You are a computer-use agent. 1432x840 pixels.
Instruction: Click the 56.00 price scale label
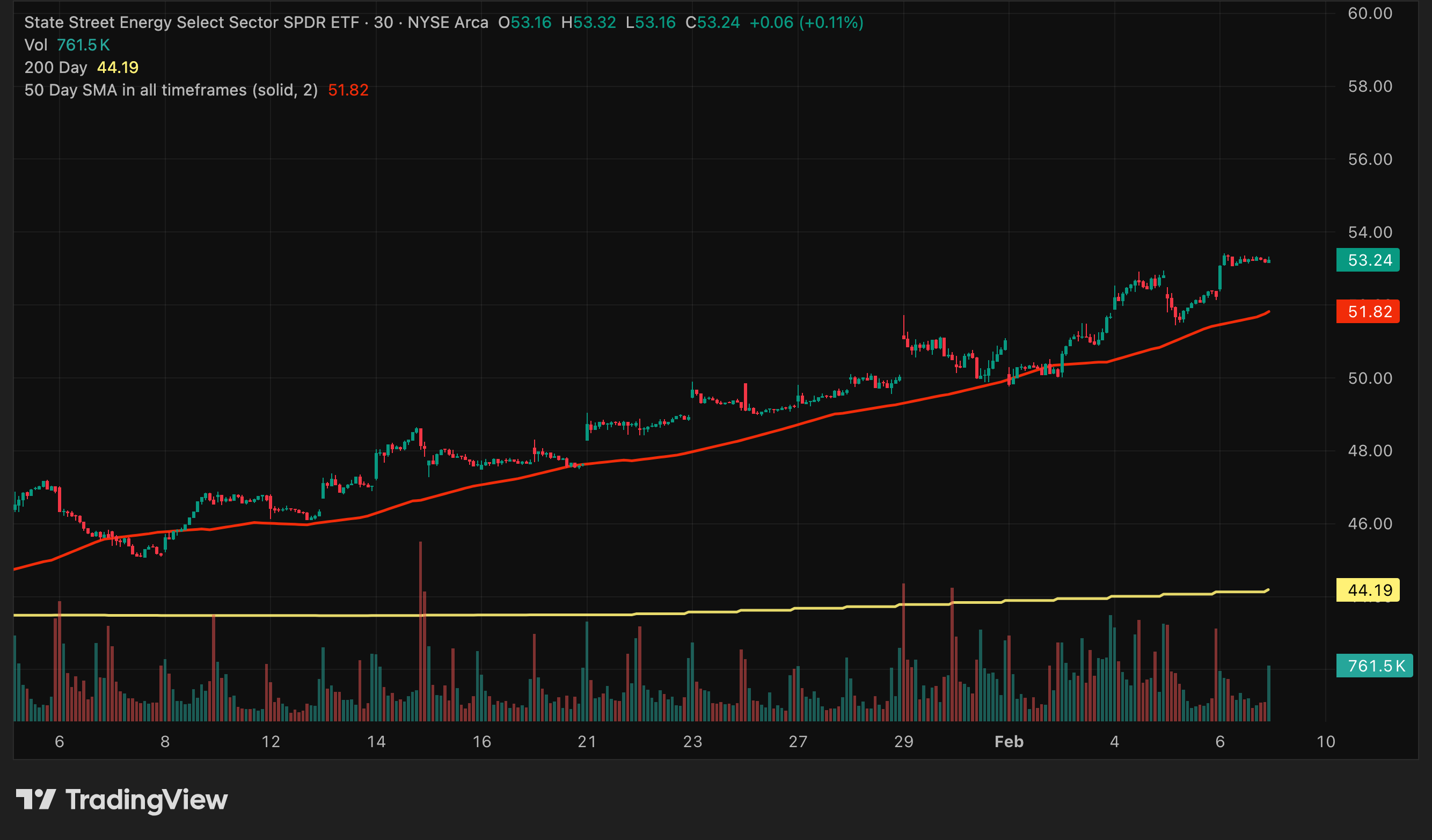1370,159
